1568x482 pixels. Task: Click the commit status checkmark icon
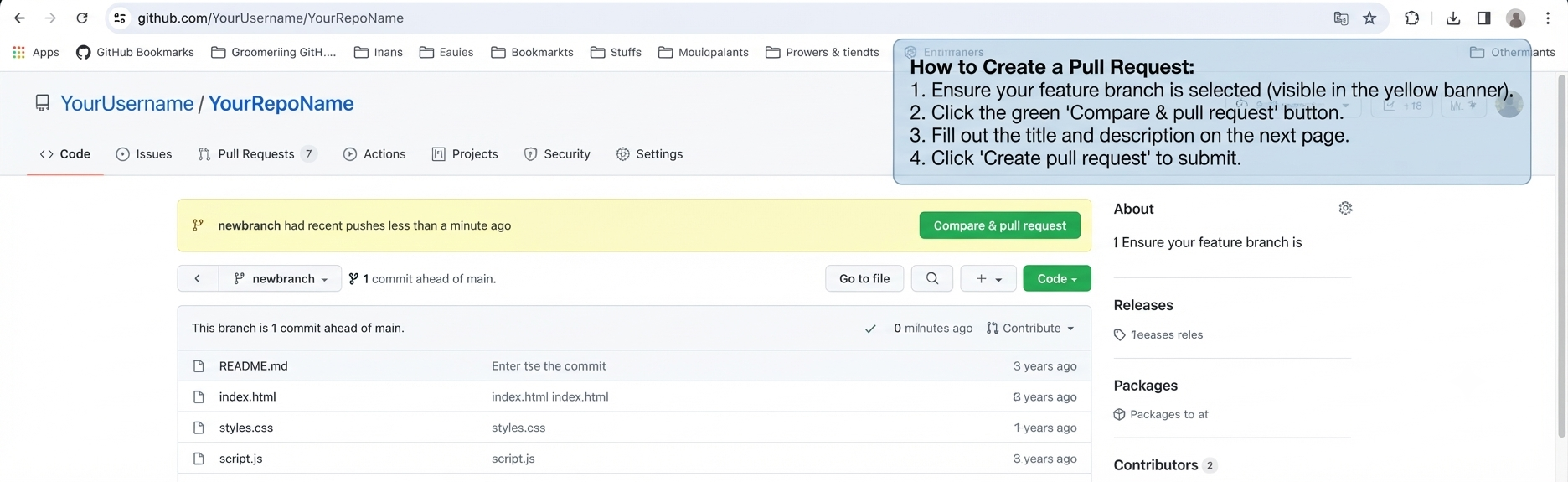click(x=870, y=329)
